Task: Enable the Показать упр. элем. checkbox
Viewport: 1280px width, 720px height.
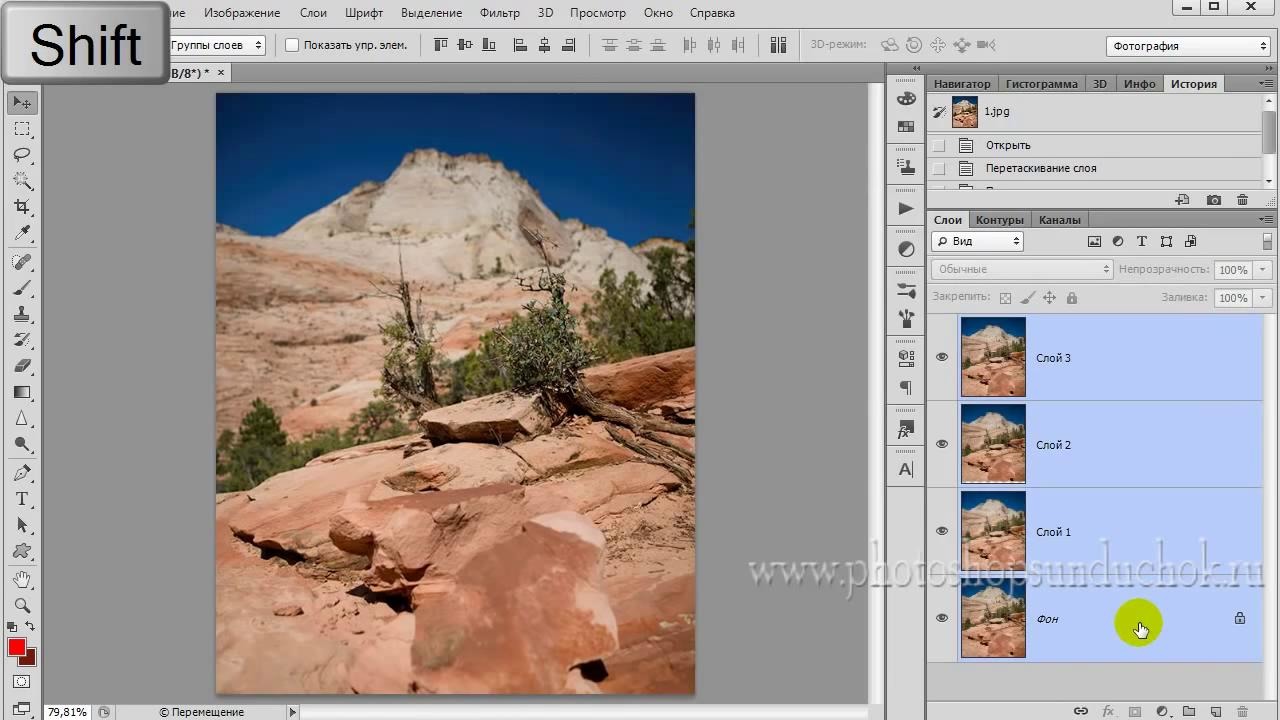Action: pos(292,45)
